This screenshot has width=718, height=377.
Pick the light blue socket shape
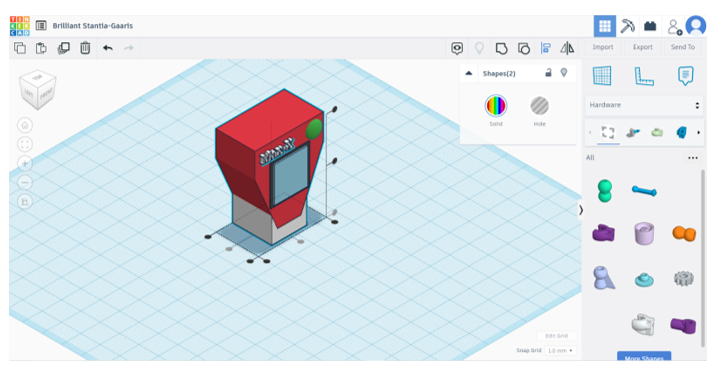pyautogui.click(x=604, y=278)
